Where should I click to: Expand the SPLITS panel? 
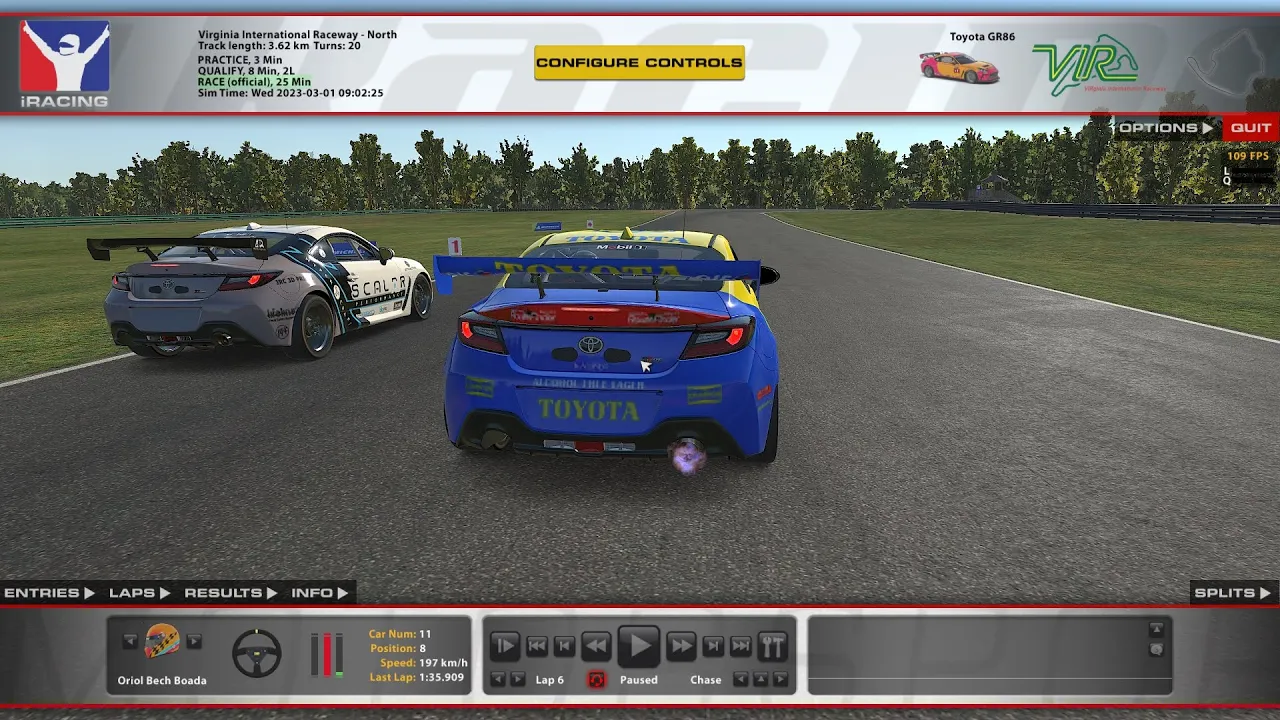1234,593
